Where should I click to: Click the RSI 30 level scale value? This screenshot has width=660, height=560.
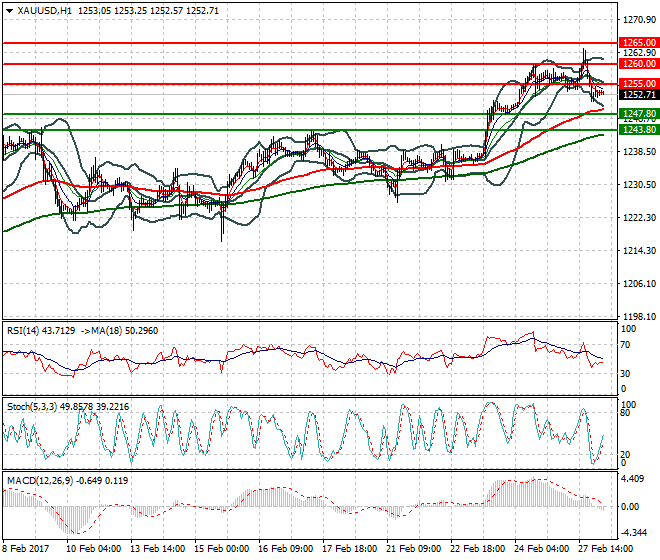pos(625,373)
